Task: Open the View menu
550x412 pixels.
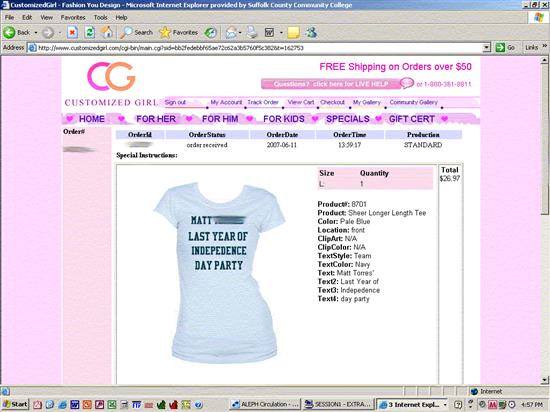Action: 46,17
